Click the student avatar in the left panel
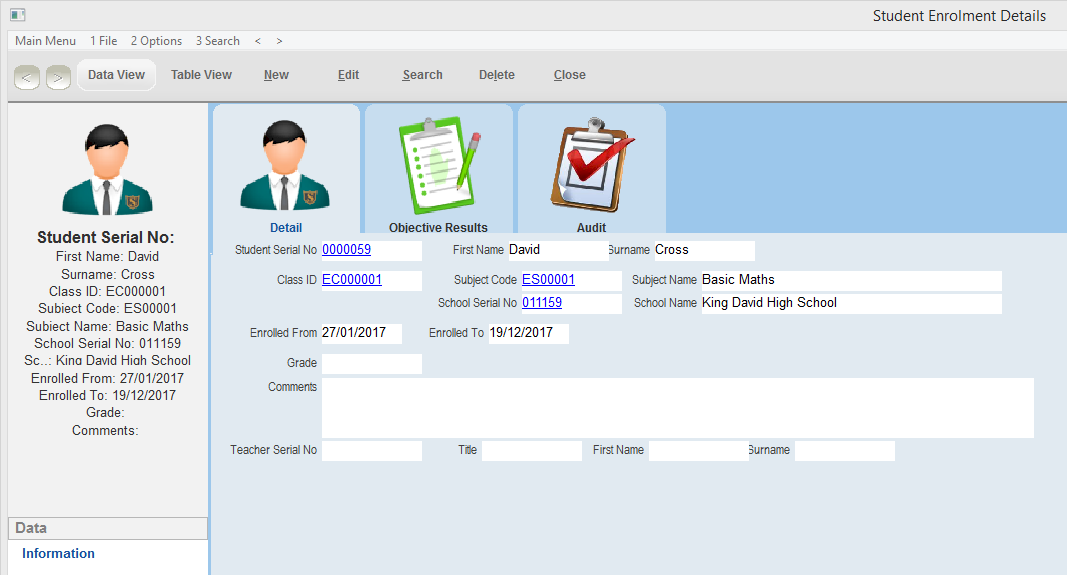 (x=106, y=170)
